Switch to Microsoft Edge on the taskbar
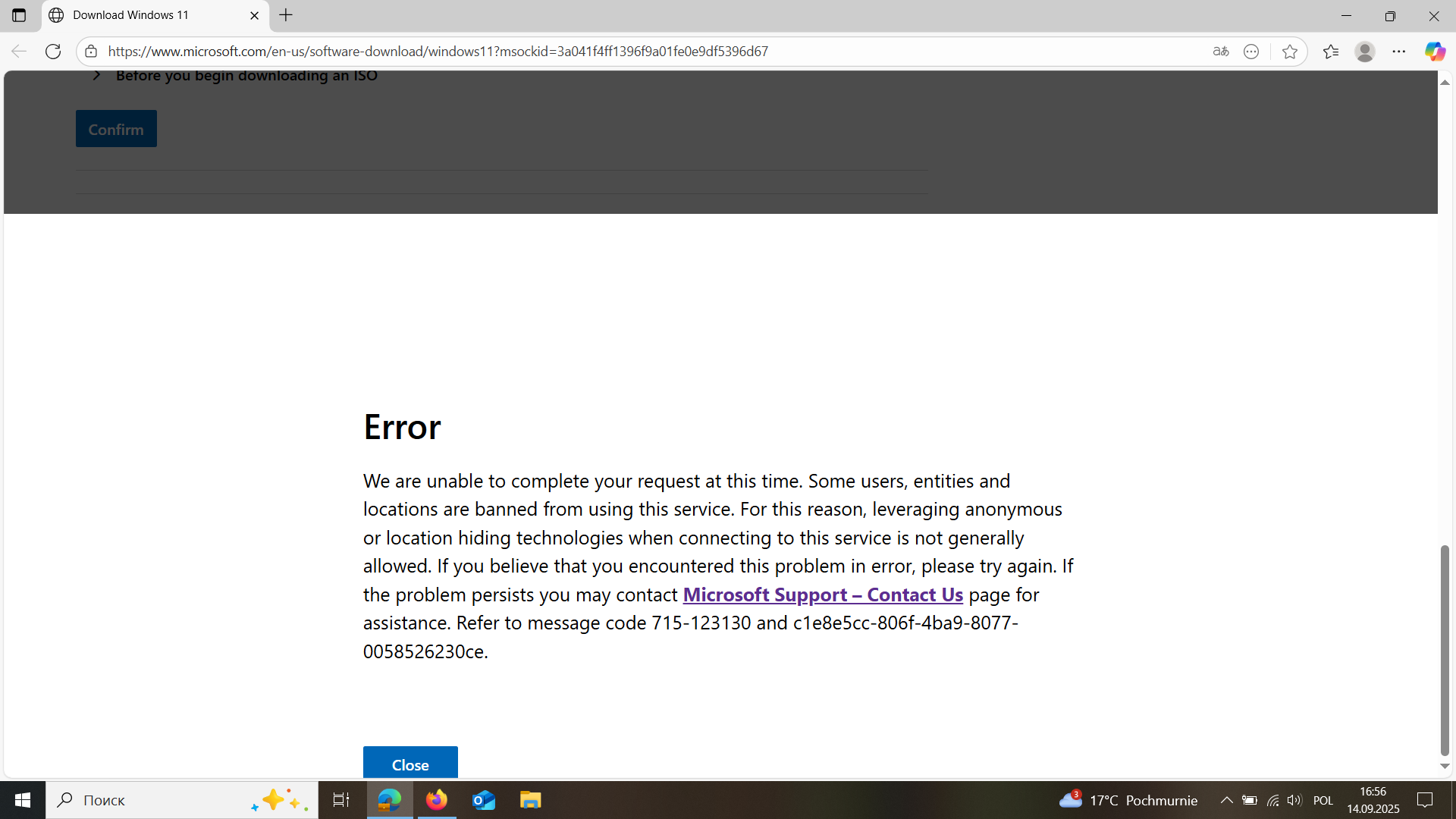 pos(390,800)
